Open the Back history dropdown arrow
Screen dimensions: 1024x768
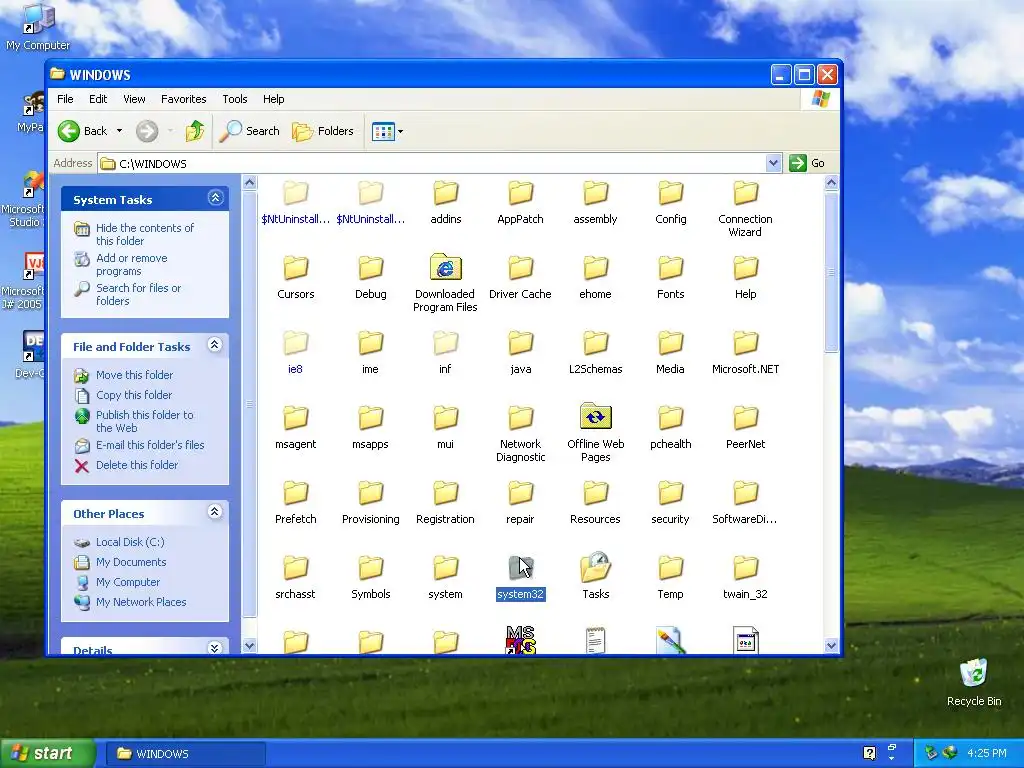(x=120, y=131)
